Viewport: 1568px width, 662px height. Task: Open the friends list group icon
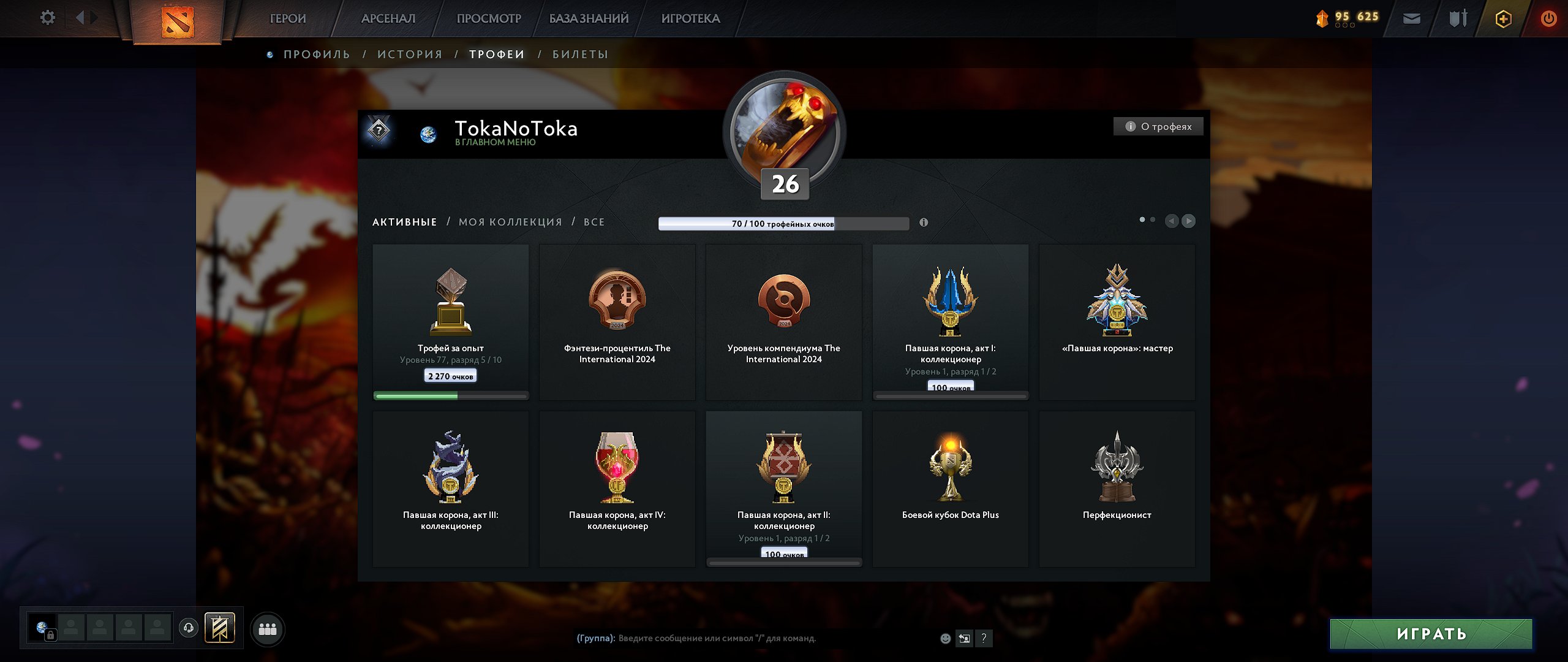click(x=268, y=630)
